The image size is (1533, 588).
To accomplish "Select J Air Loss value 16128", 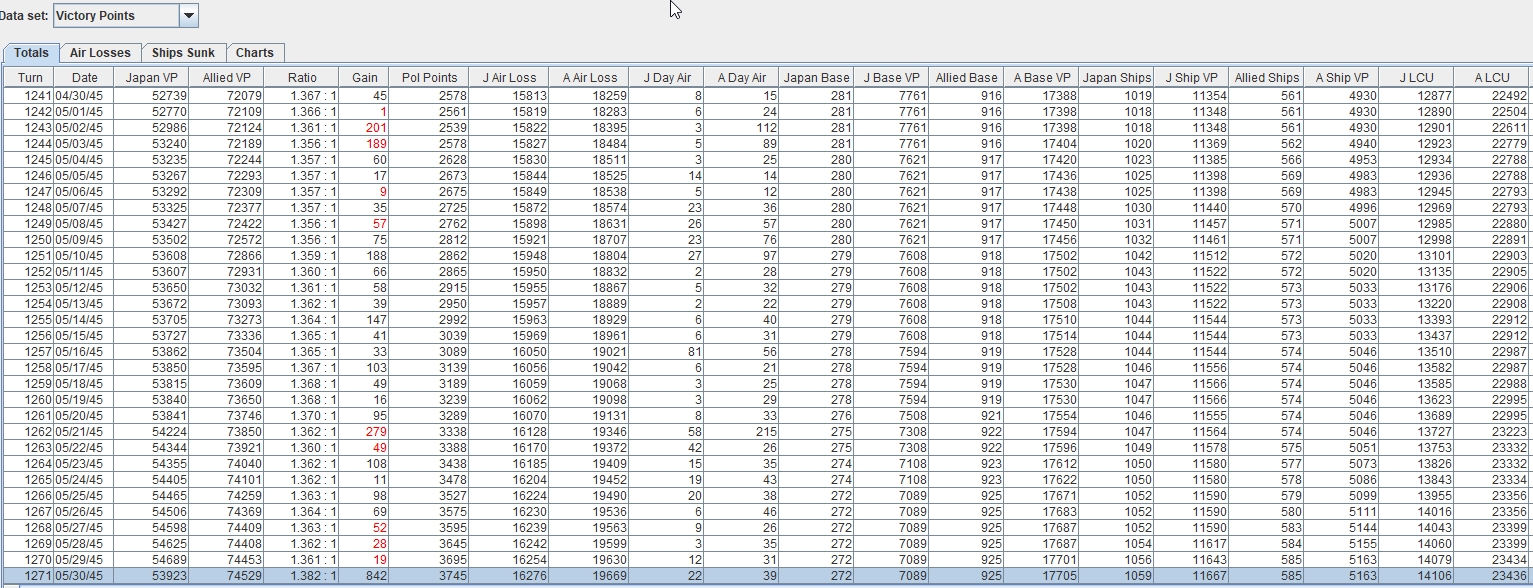I will point(509,431).
